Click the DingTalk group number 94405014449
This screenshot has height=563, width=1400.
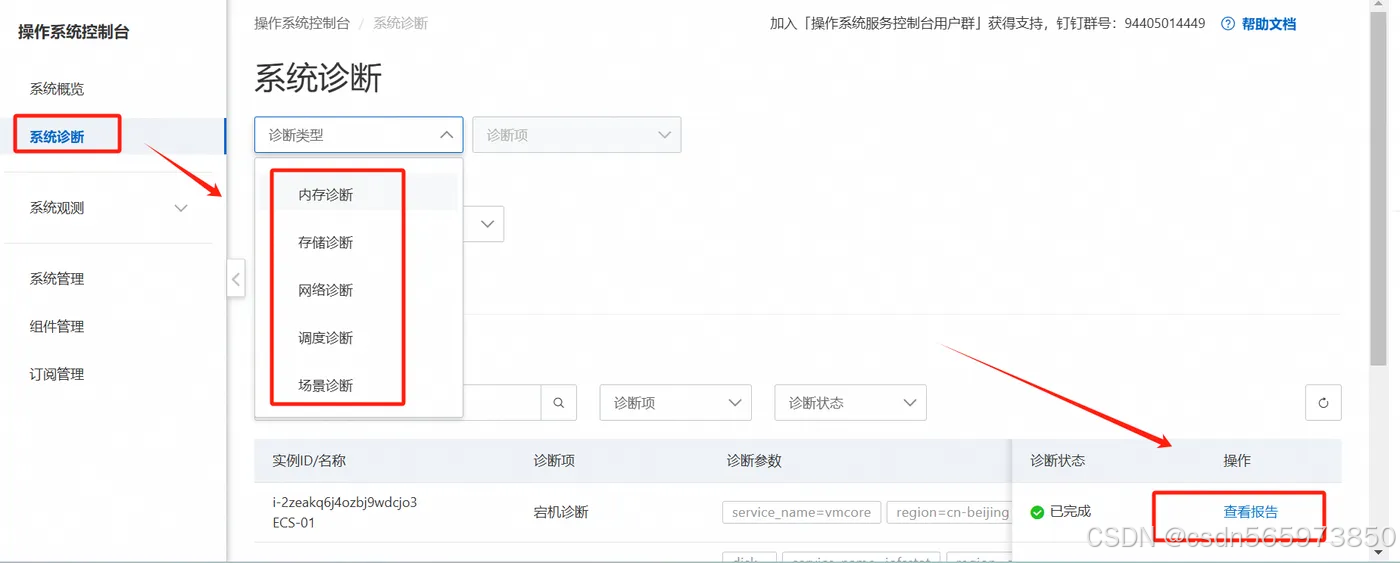point(1165,24)
